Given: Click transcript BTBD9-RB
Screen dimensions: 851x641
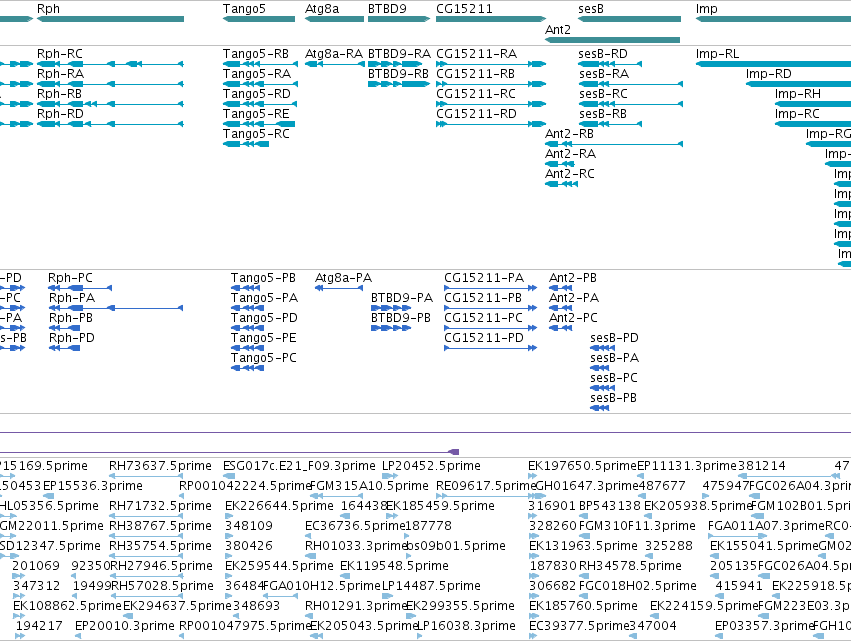Looking at the screenshot, I should click(x=399, y=84).
